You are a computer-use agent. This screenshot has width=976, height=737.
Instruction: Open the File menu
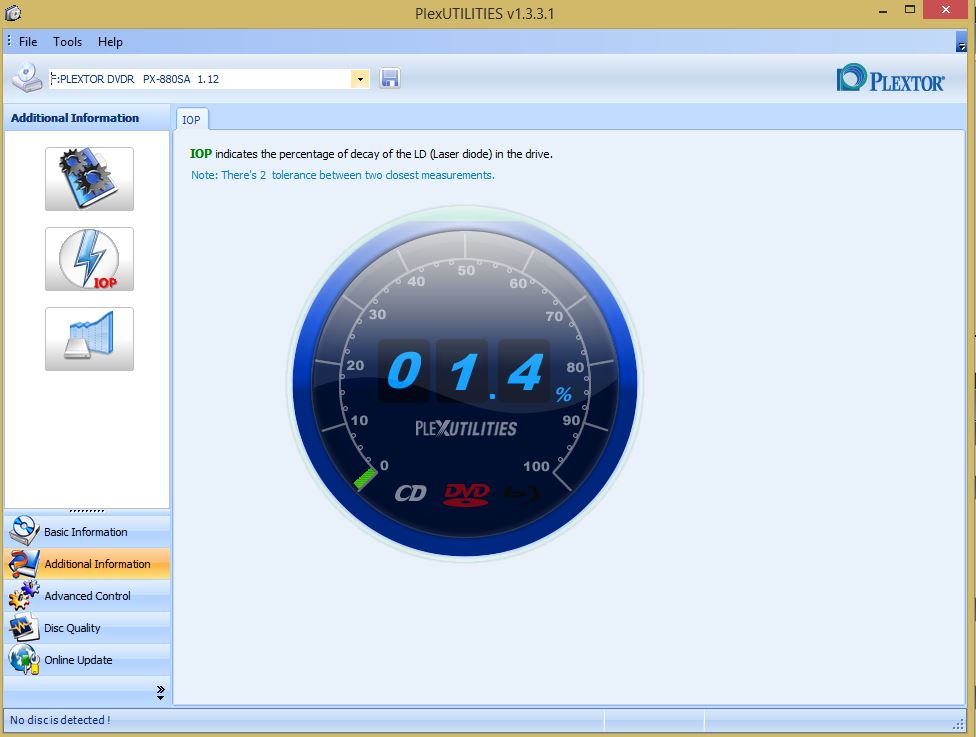click(28, 42)
